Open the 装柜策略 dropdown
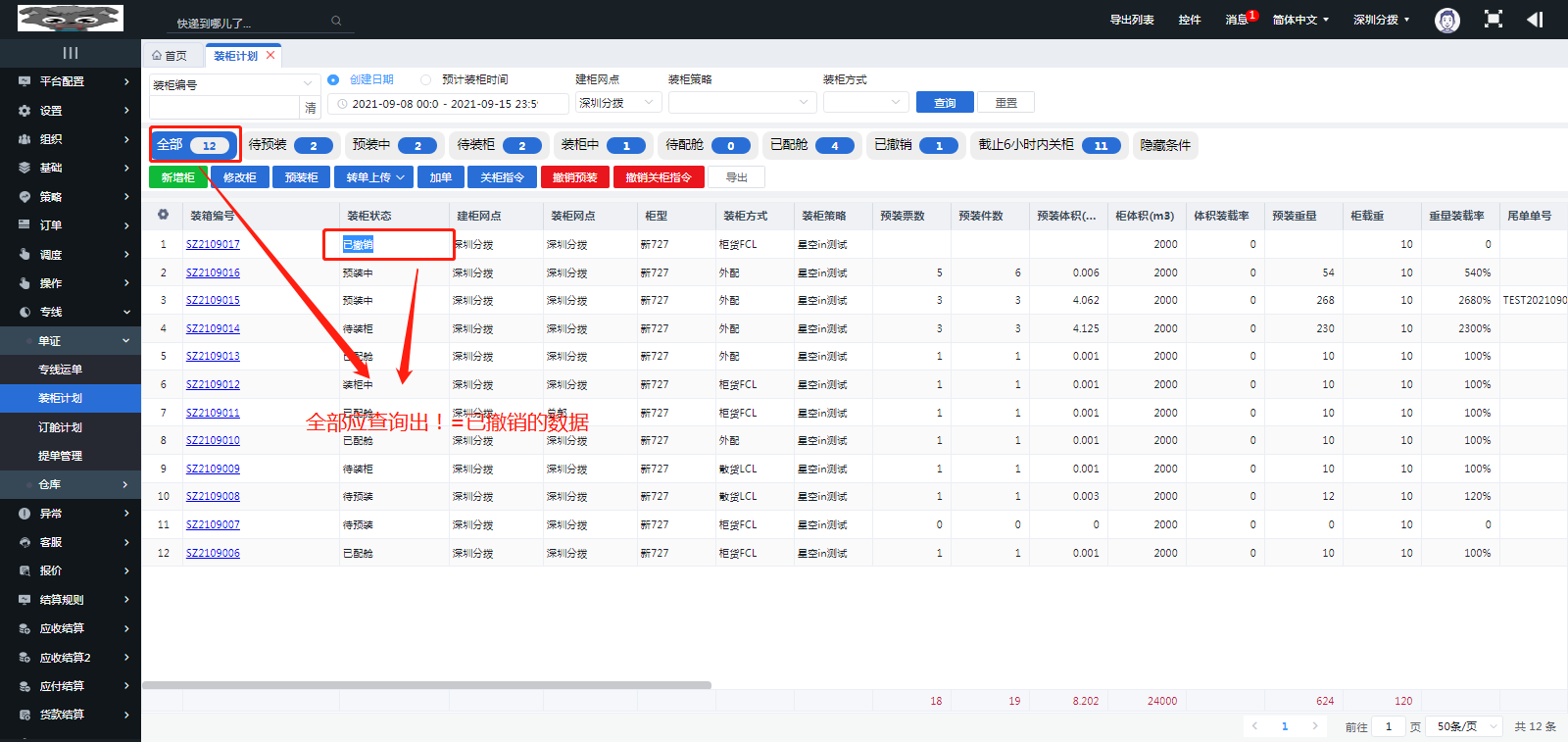 tap(742, 103)
